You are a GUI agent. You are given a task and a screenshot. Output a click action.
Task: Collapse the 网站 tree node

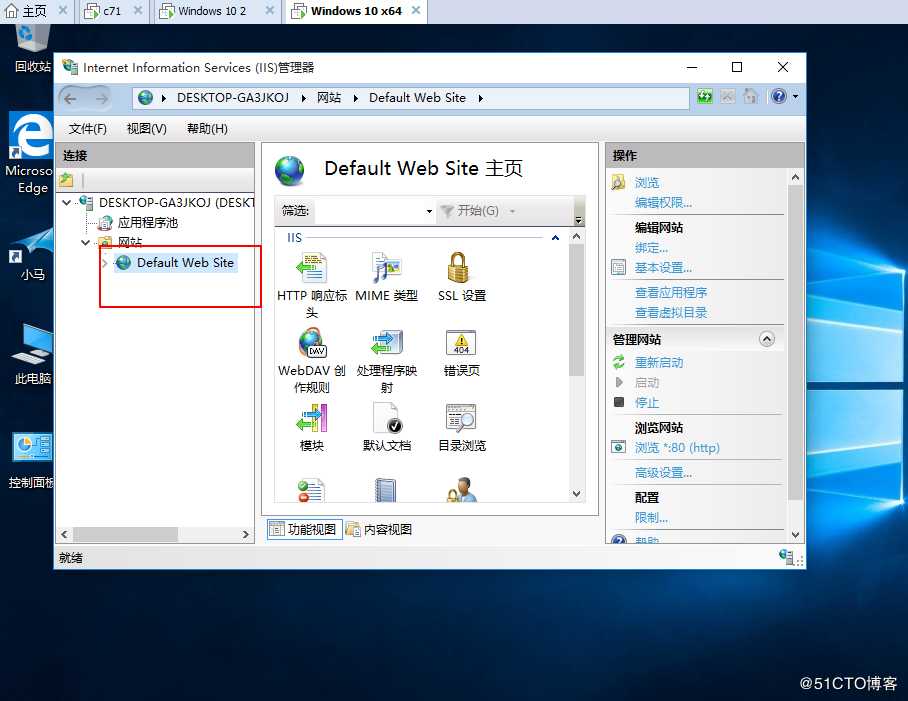tap(85, 242)
